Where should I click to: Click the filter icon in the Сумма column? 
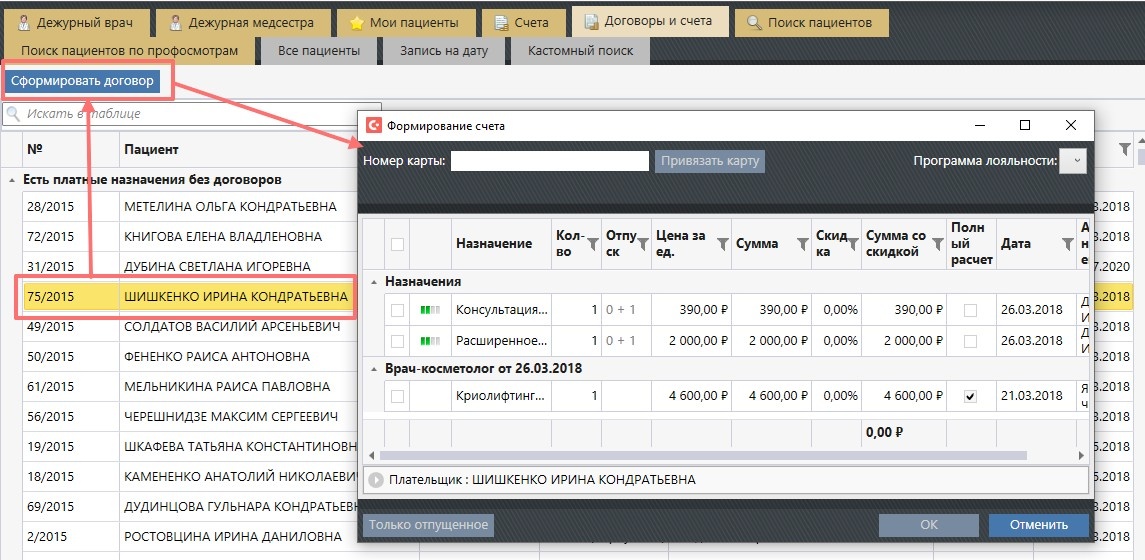[x=802, y=244]
